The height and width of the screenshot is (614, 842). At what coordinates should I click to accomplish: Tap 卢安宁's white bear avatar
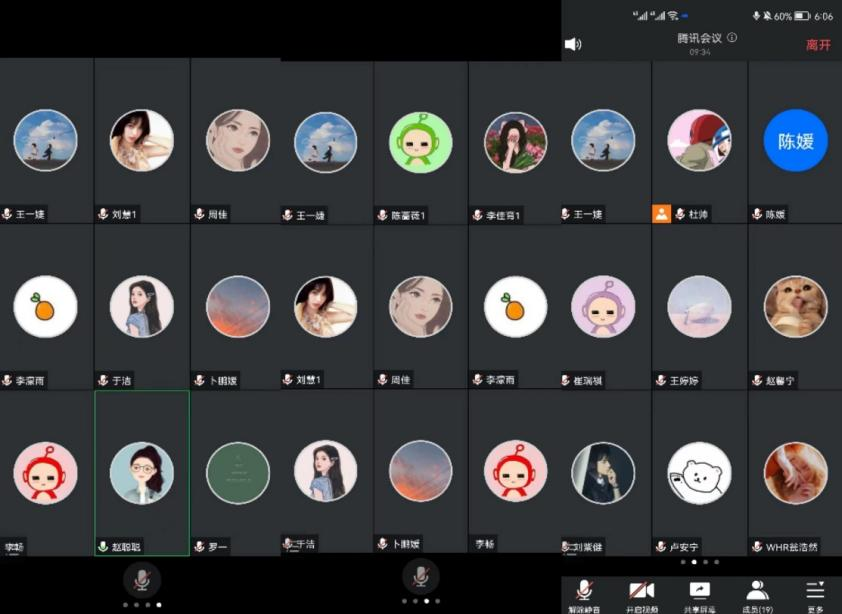click(699, 473)
